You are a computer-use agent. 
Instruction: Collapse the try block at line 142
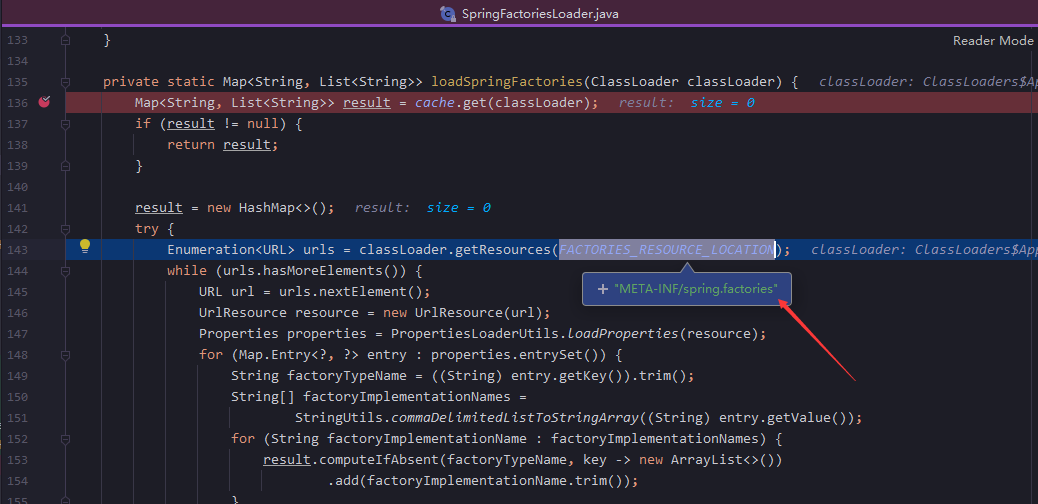(65, 229)
